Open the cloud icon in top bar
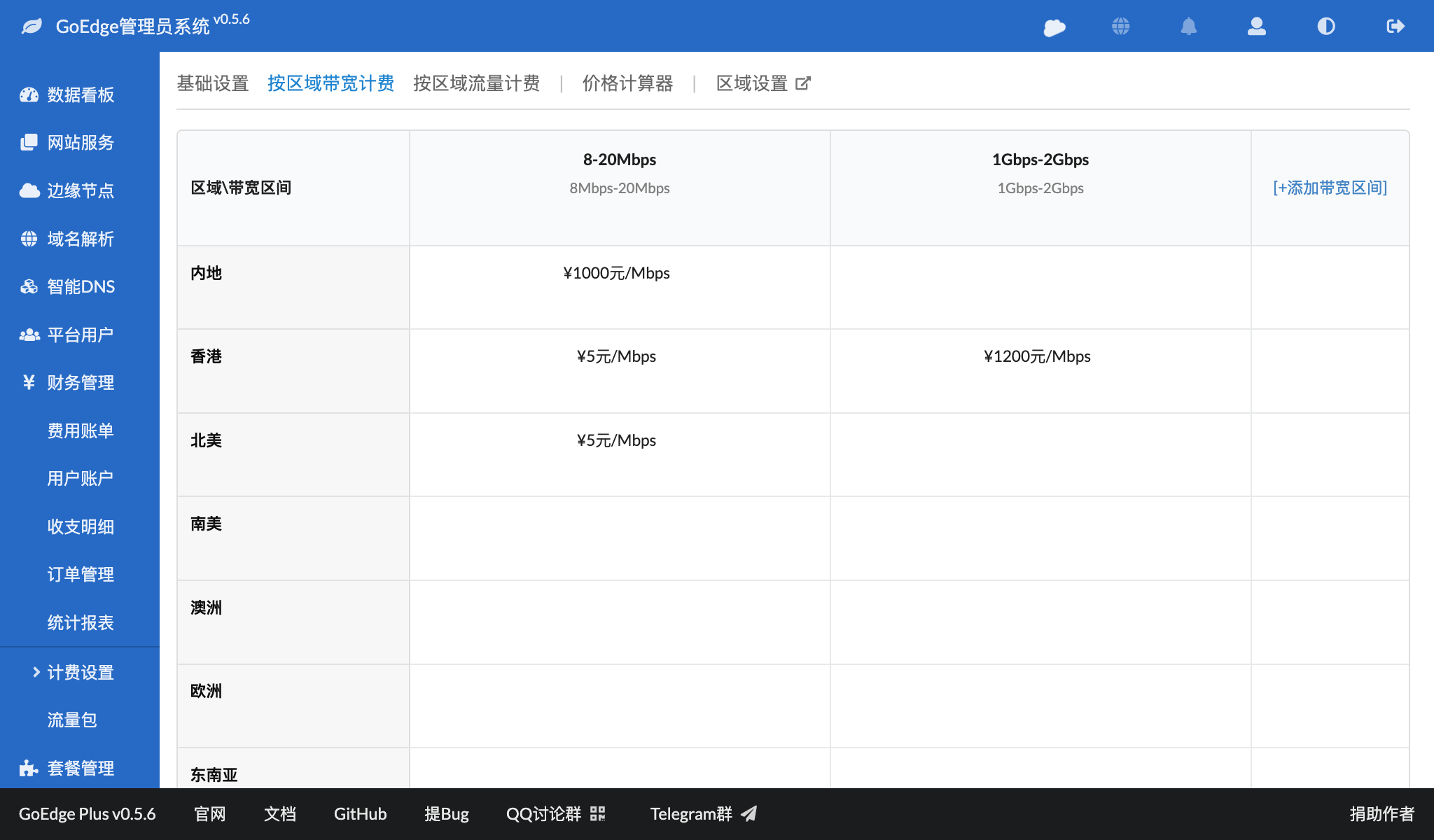The width and height of the screenshot is (1434, 840). pyautogui.click(x=1054, y=27)
